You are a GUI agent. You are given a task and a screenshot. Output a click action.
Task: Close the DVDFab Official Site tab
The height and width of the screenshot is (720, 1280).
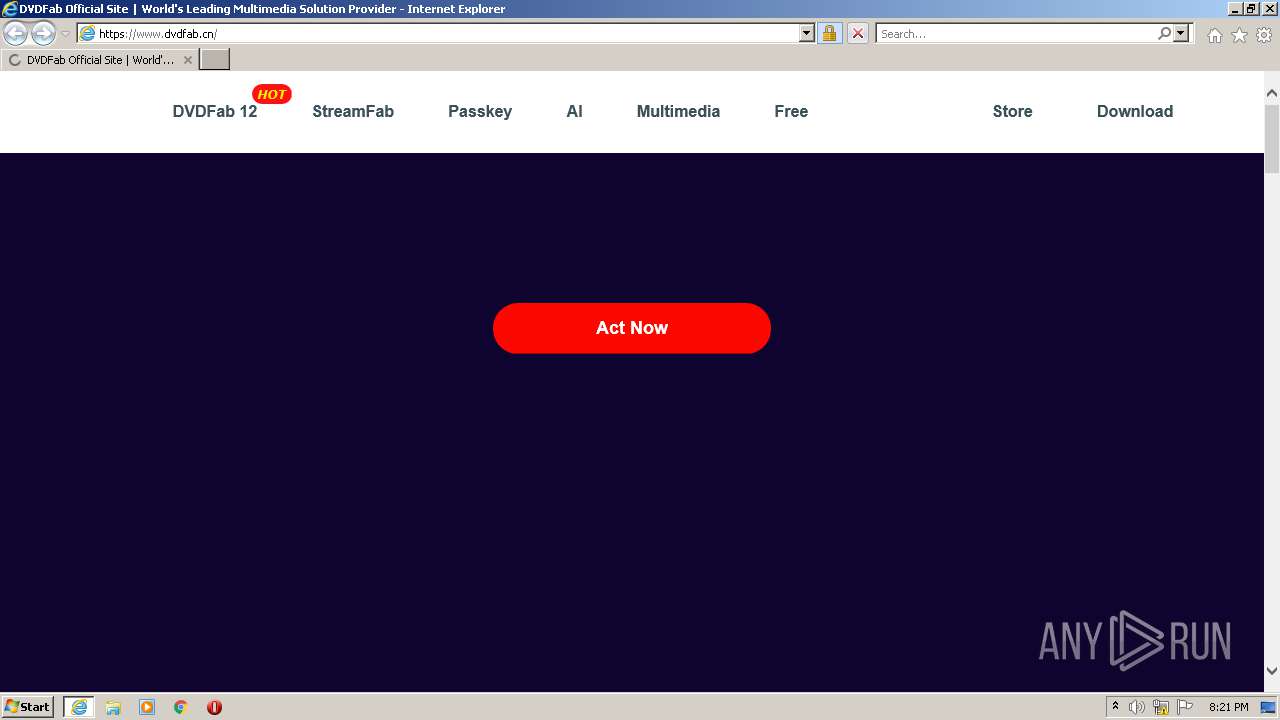(x=188, y=60)
